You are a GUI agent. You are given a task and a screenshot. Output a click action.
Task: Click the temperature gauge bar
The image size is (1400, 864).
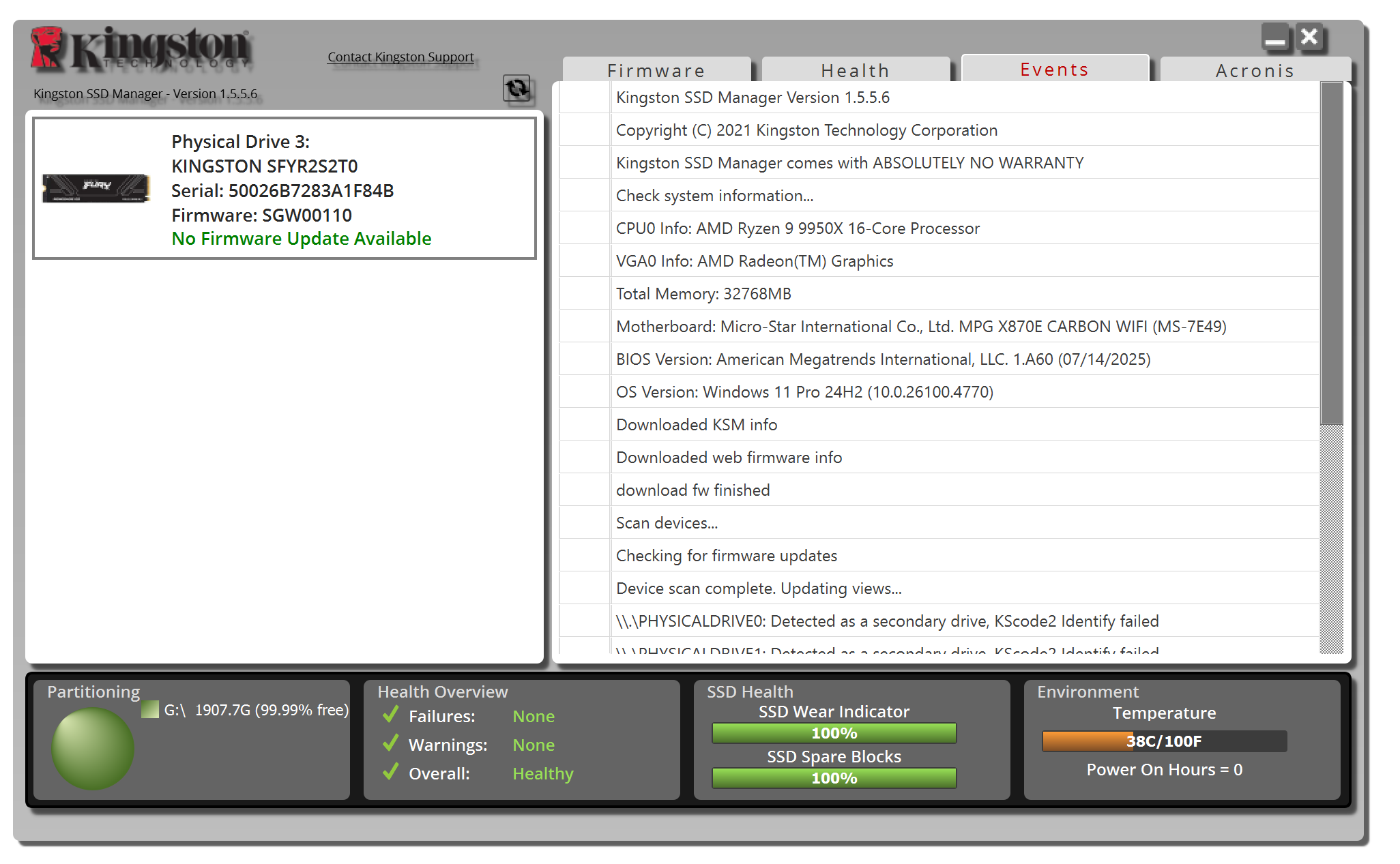(1164, 741)
